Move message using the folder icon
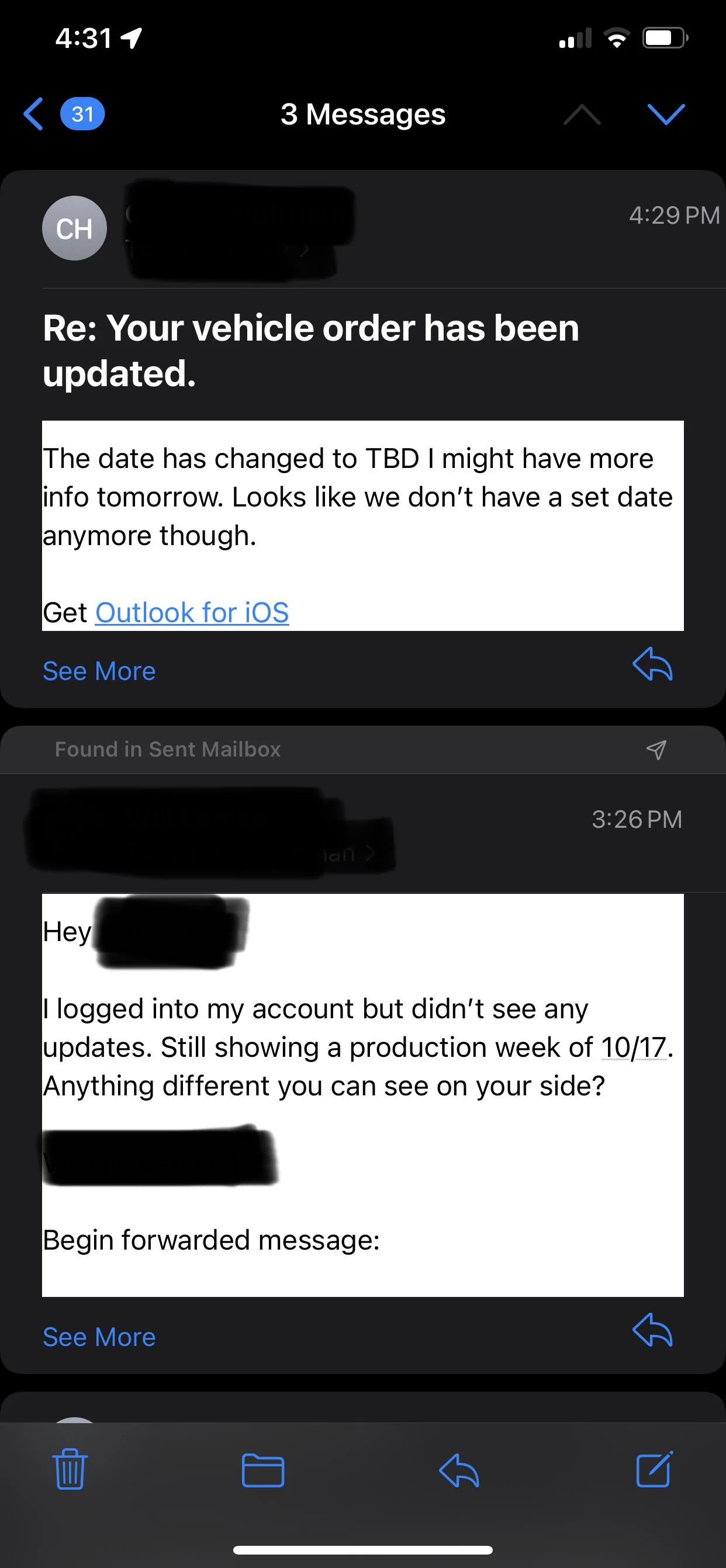This screenshot has height=1568, width=726. tap(262, 1469)
